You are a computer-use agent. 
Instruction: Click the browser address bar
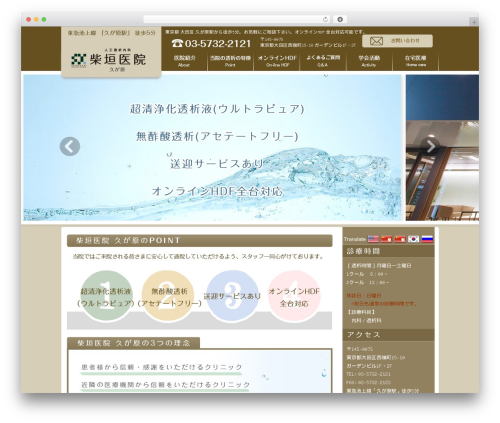click(237, 19)
